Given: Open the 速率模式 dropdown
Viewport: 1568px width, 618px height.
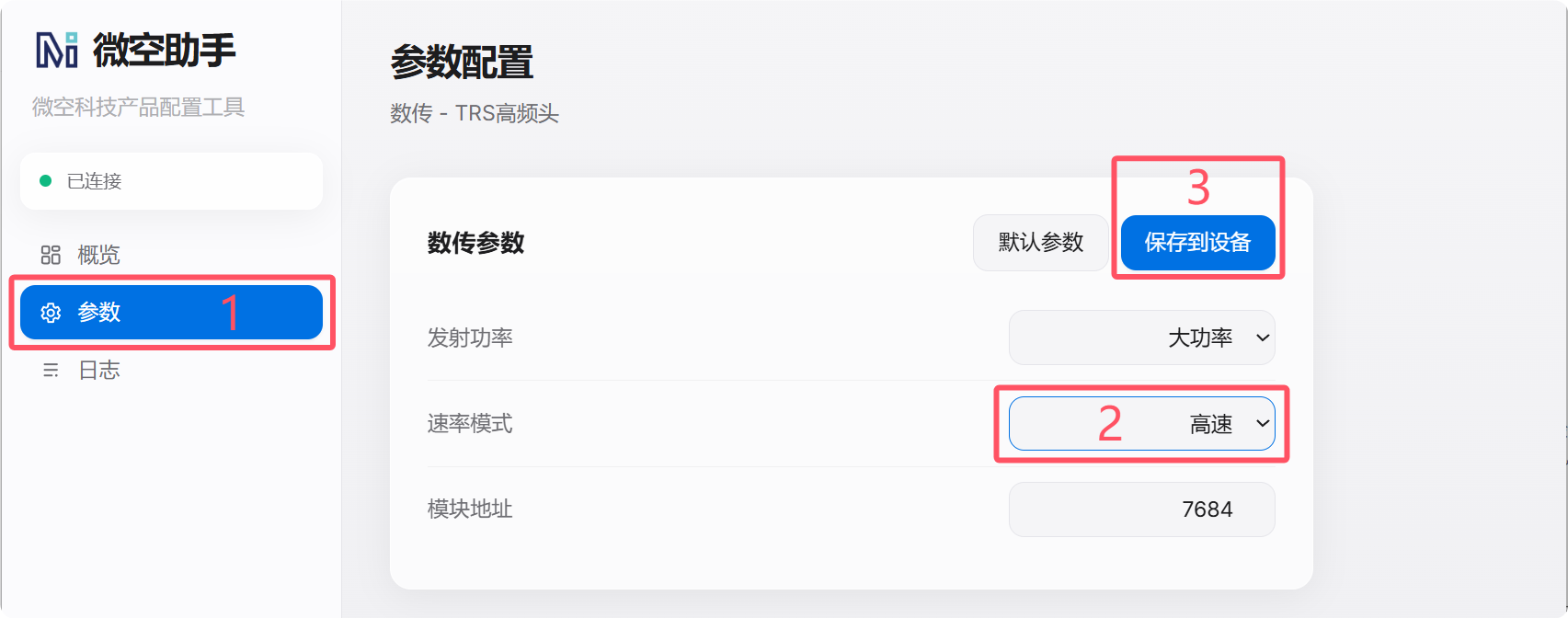Looking at the screenshot, I should click(1141, 423).
